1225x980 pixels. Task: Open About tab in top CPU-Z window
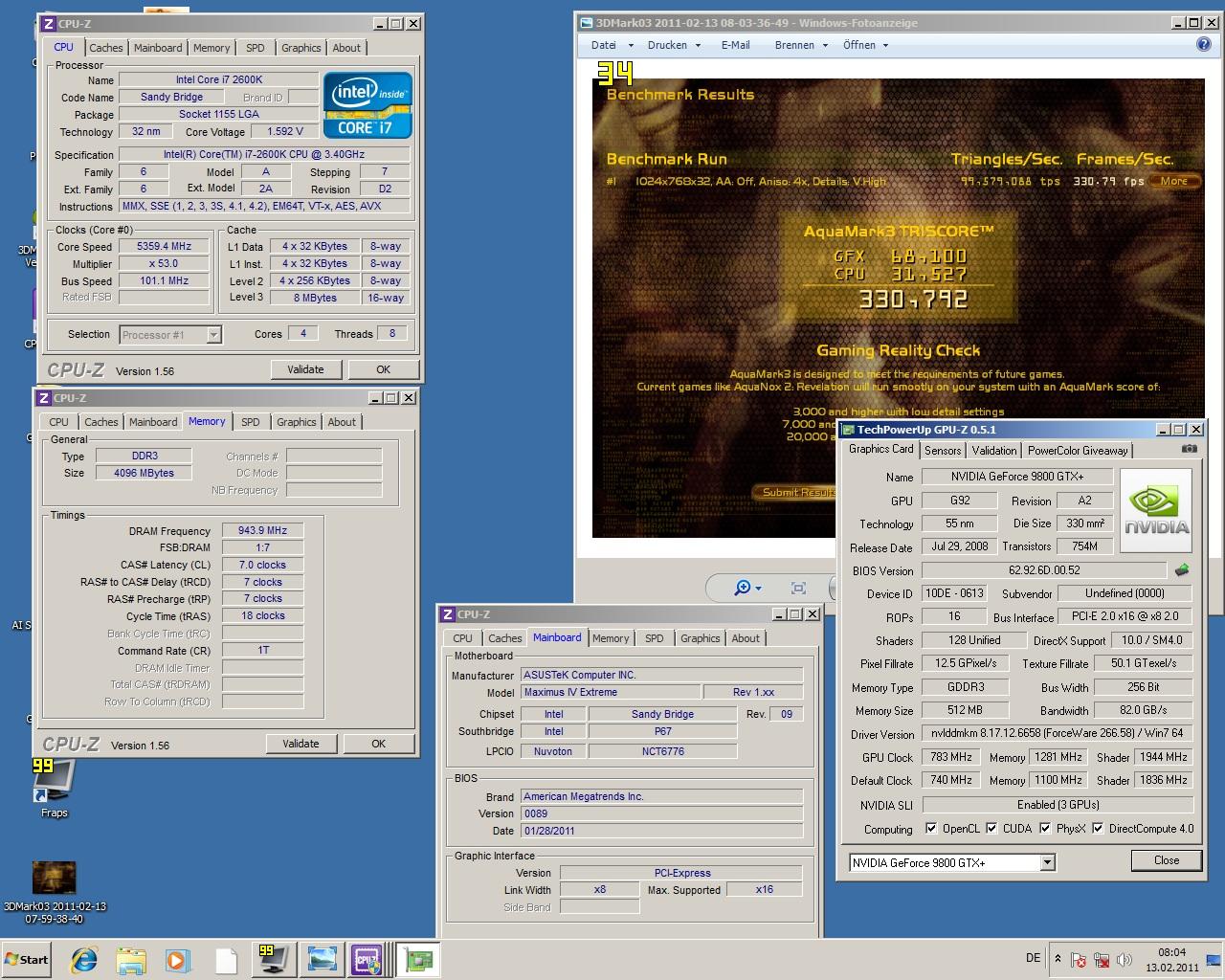point(346,48)
